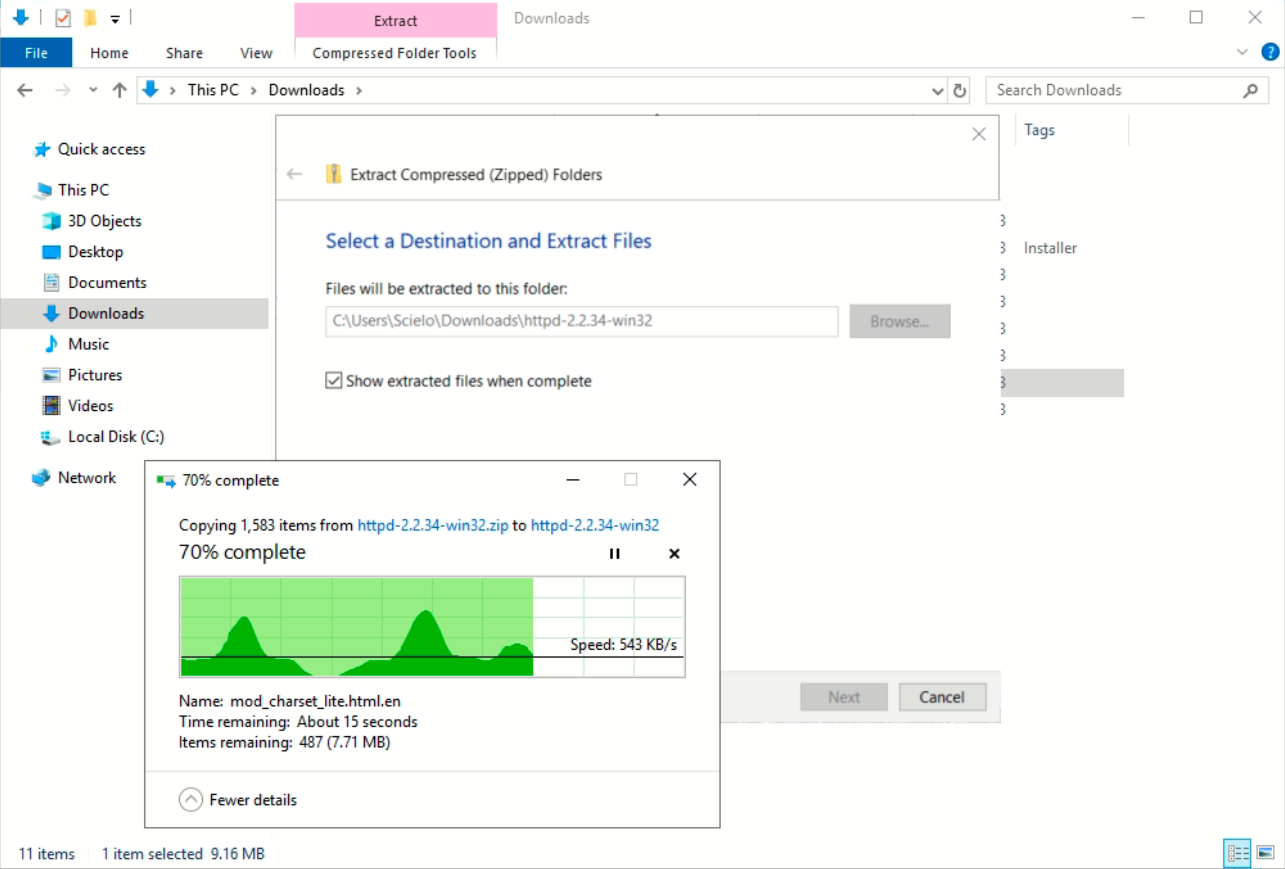Open the File menu
The height and width of the screenshot is (869, 1285).
point(36,53)
